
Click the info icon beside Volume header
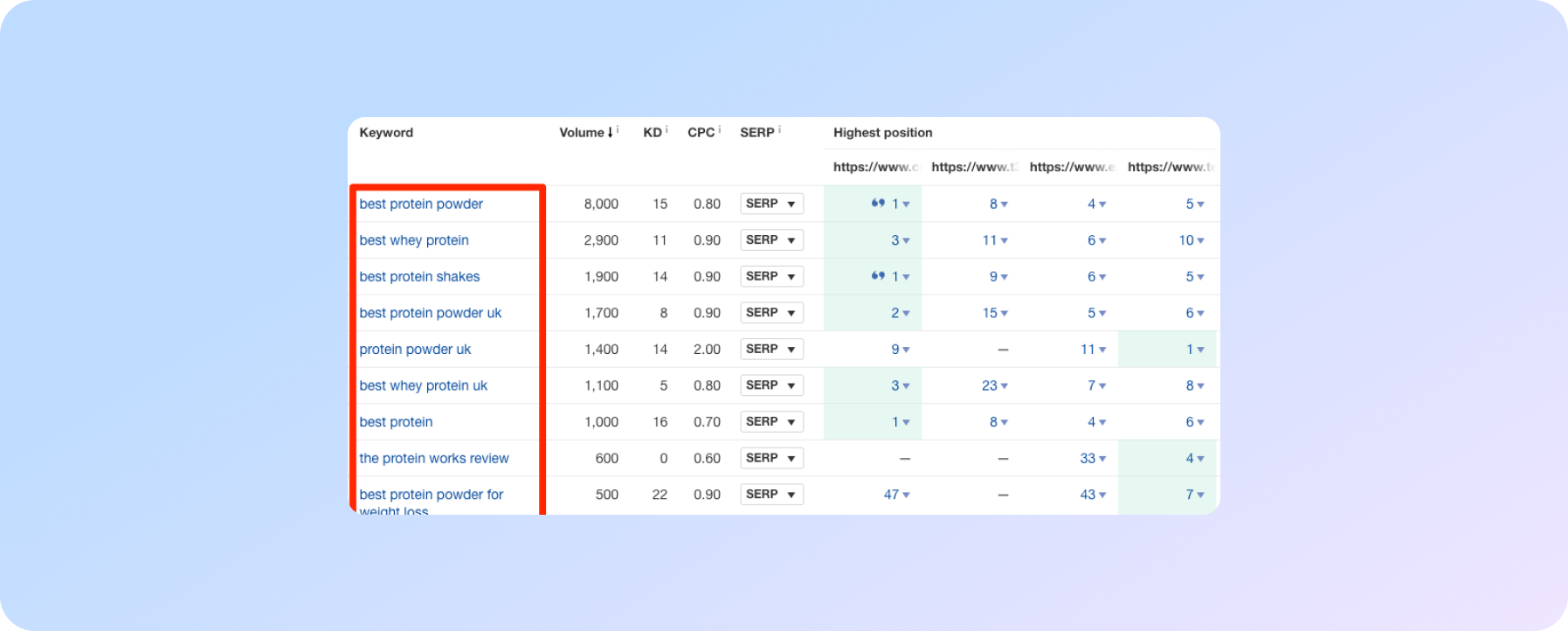pyautogui.click(x=618, y=129)
